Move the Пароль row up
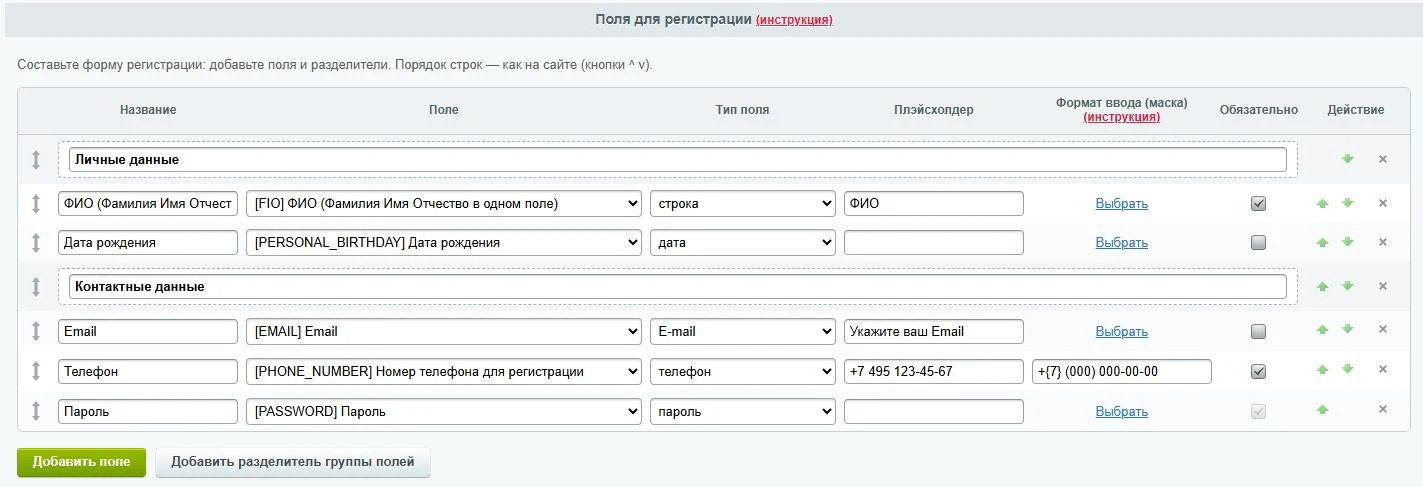1423x487 pixels. 1322,410
